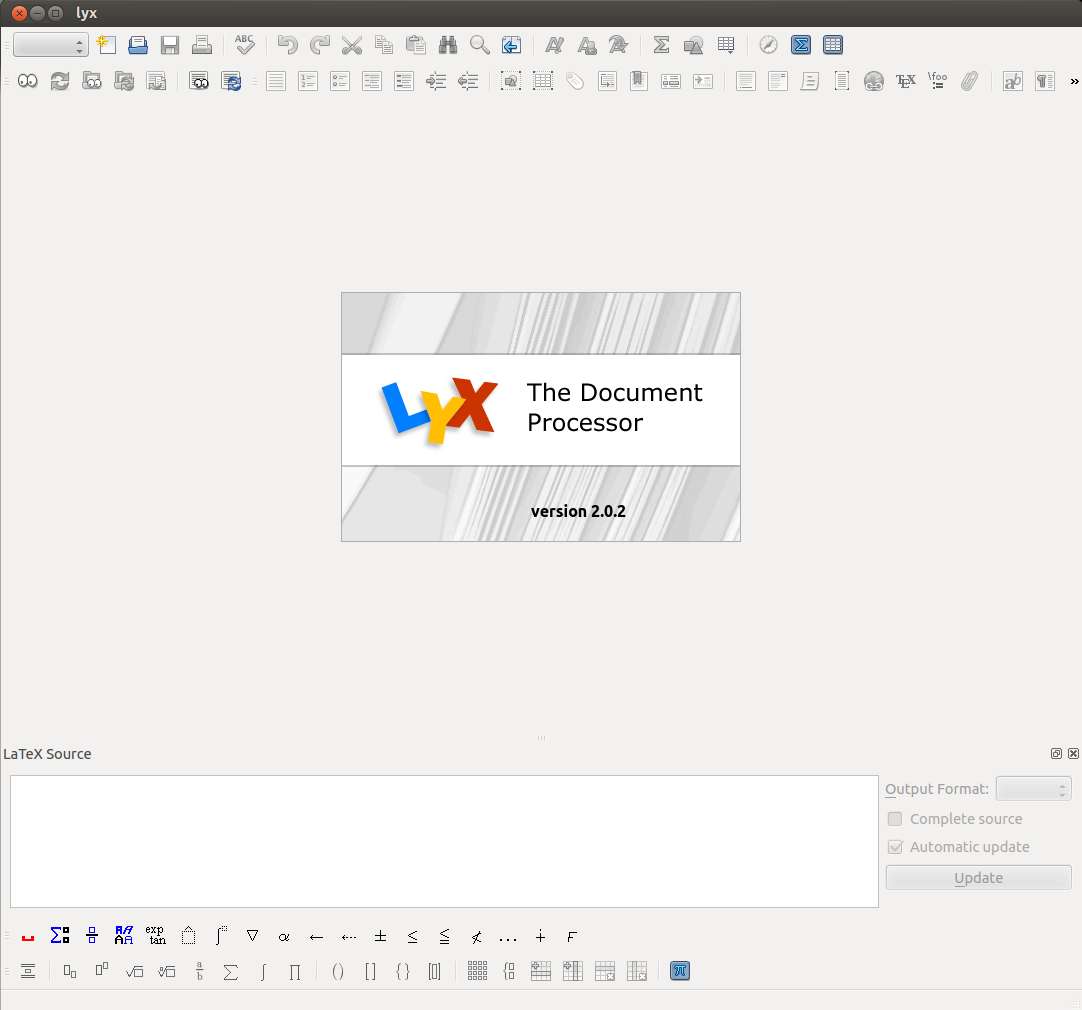Insert an integral symbol from the math toolbar
The height and width of the screenshot is (1010, 1082).
click(263, 971)
